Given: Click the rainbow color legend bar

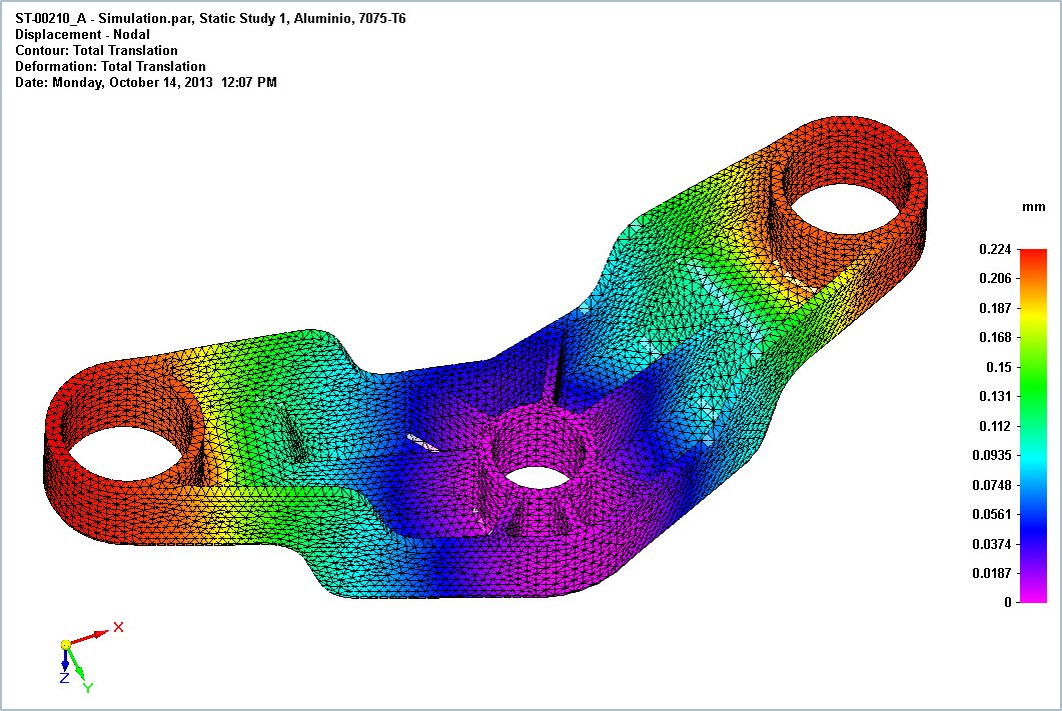Looking at the screenshot, I should click(x=1033, y=426).
